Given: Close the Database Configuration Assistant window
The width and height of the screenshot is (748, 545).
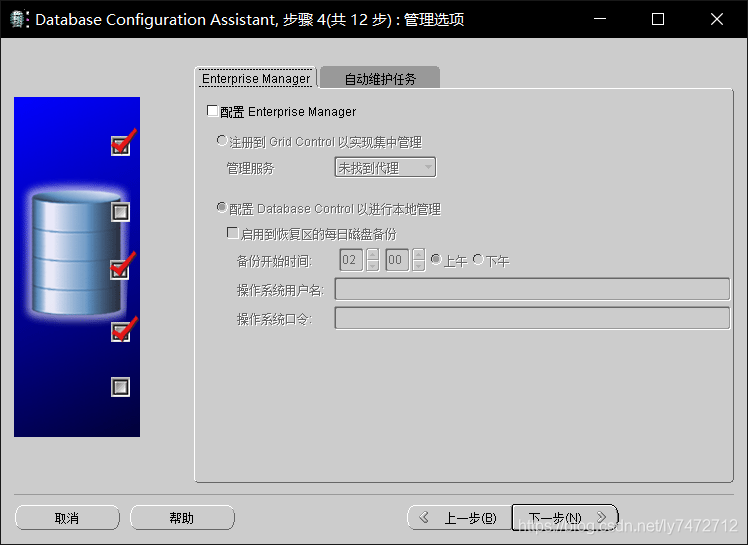Looking at the screenshot, I should (x=717, y=19).
